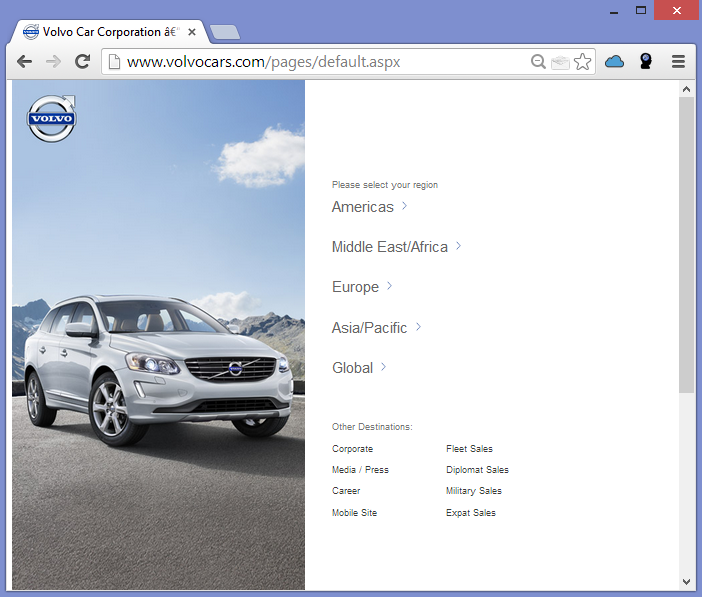Click the browser forward arrow

[53, 61]
